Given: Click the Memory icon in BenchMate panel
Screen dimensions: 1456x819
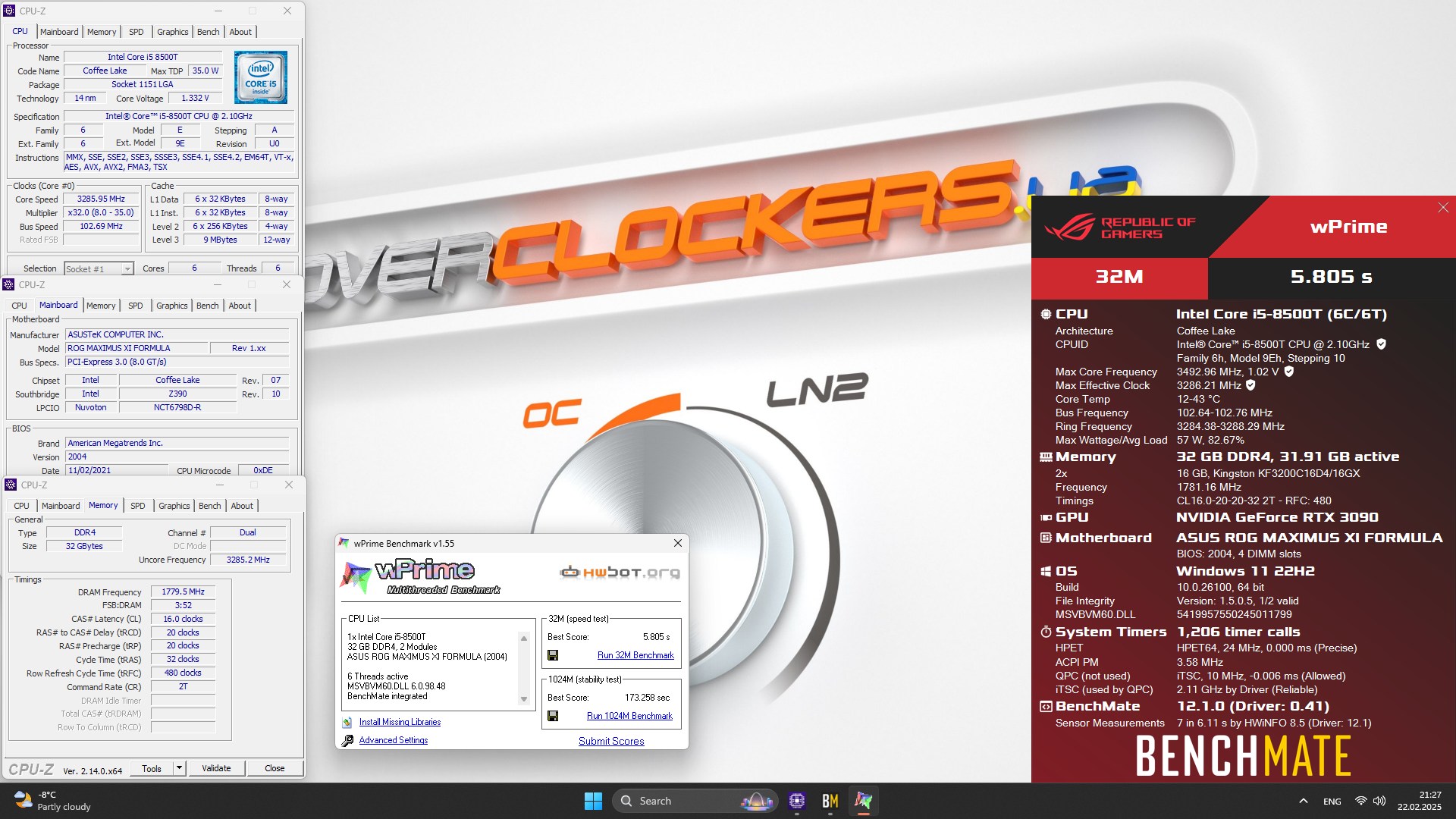Looking at the screenshot, I should click(x=1046, y=457).
